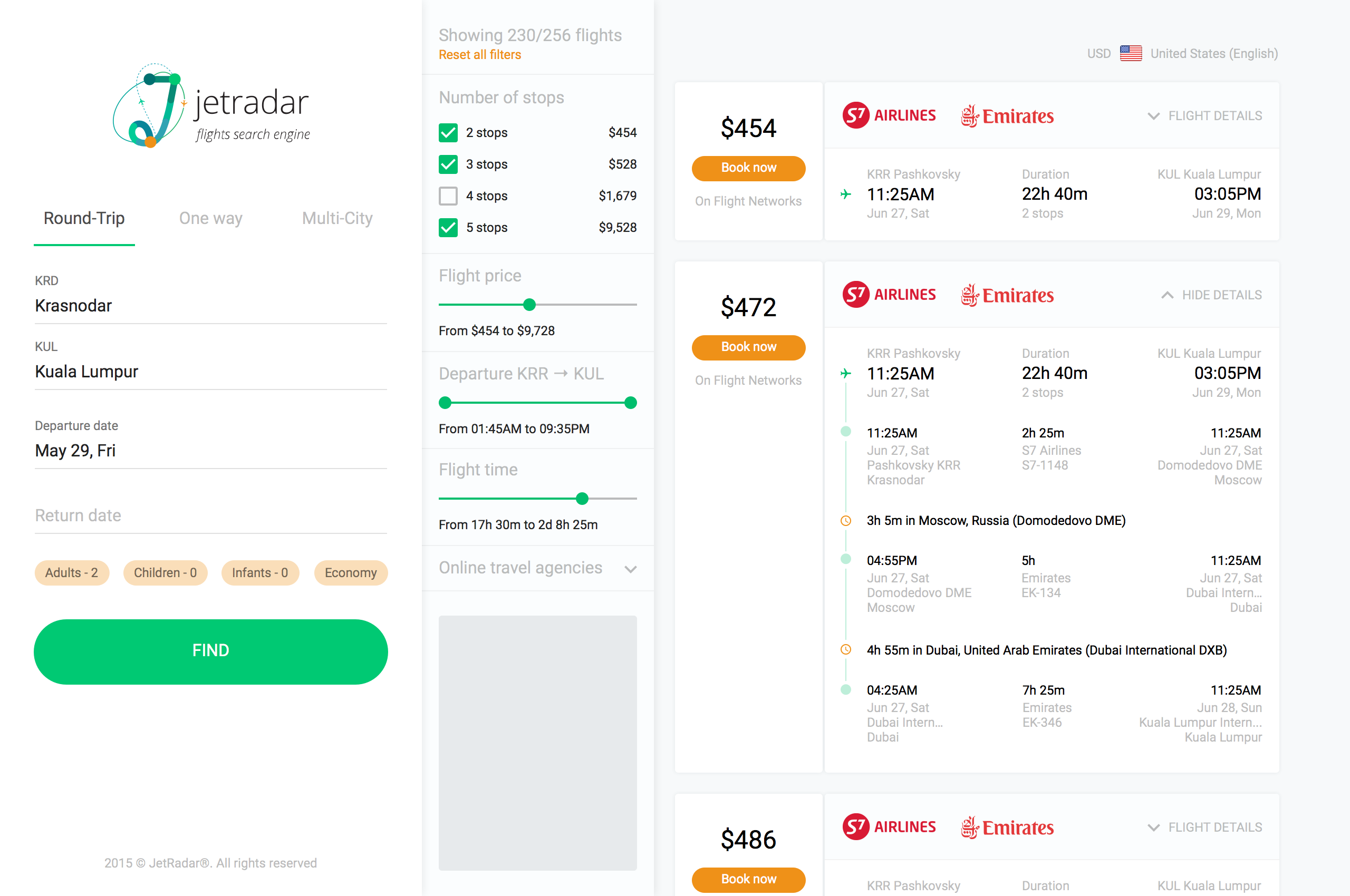Click 'Showing 230/256 flights' text
Viewport: 1350px width, 896px height.
(530, 35)
